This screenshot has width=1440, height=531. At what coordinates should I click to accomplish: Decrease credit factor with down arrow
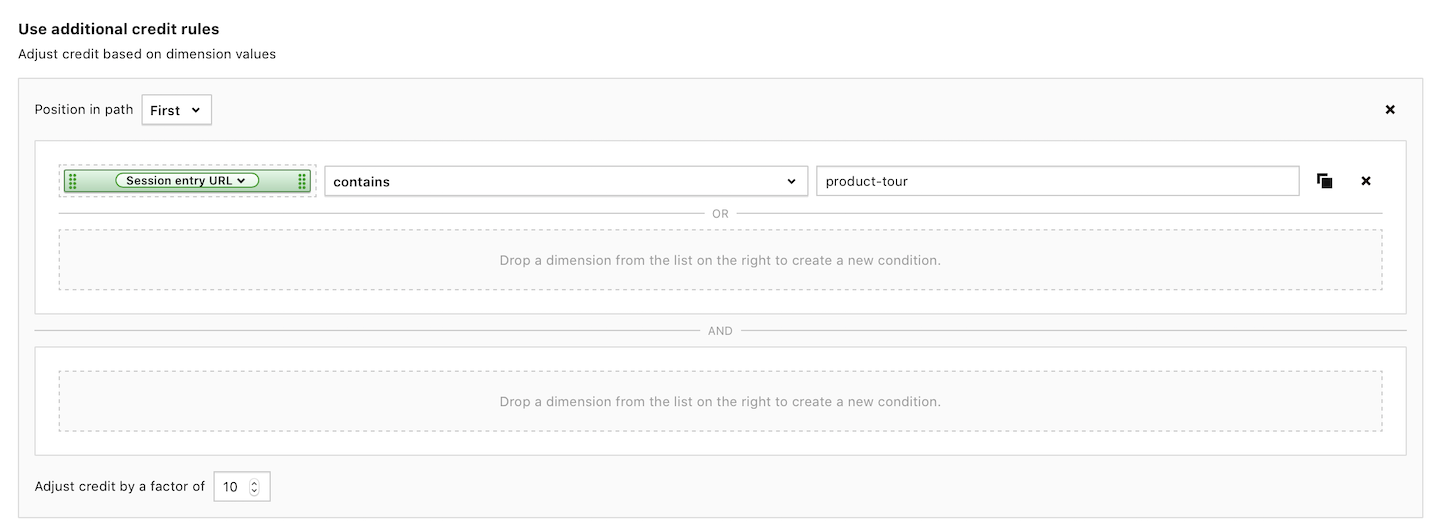click(x=254, y=492)
